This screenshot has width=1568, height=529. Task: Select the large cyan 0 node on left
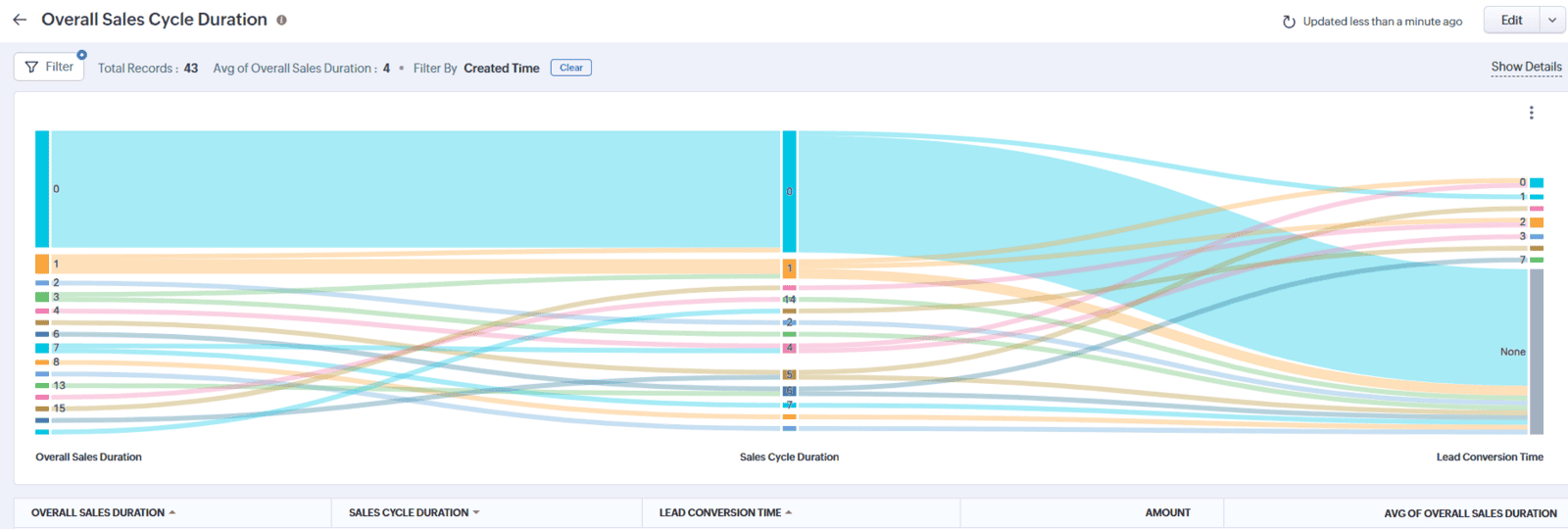(x=42, y=188)
